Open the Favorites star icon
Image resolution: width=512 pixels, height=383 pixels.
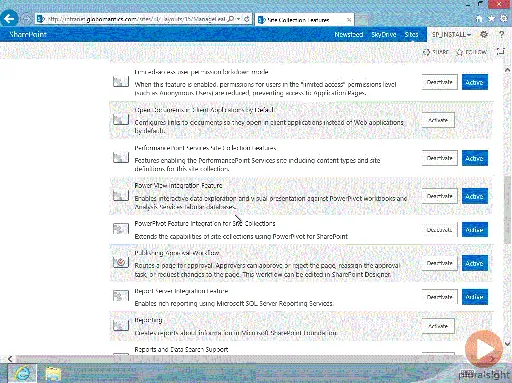click(491, 19)
